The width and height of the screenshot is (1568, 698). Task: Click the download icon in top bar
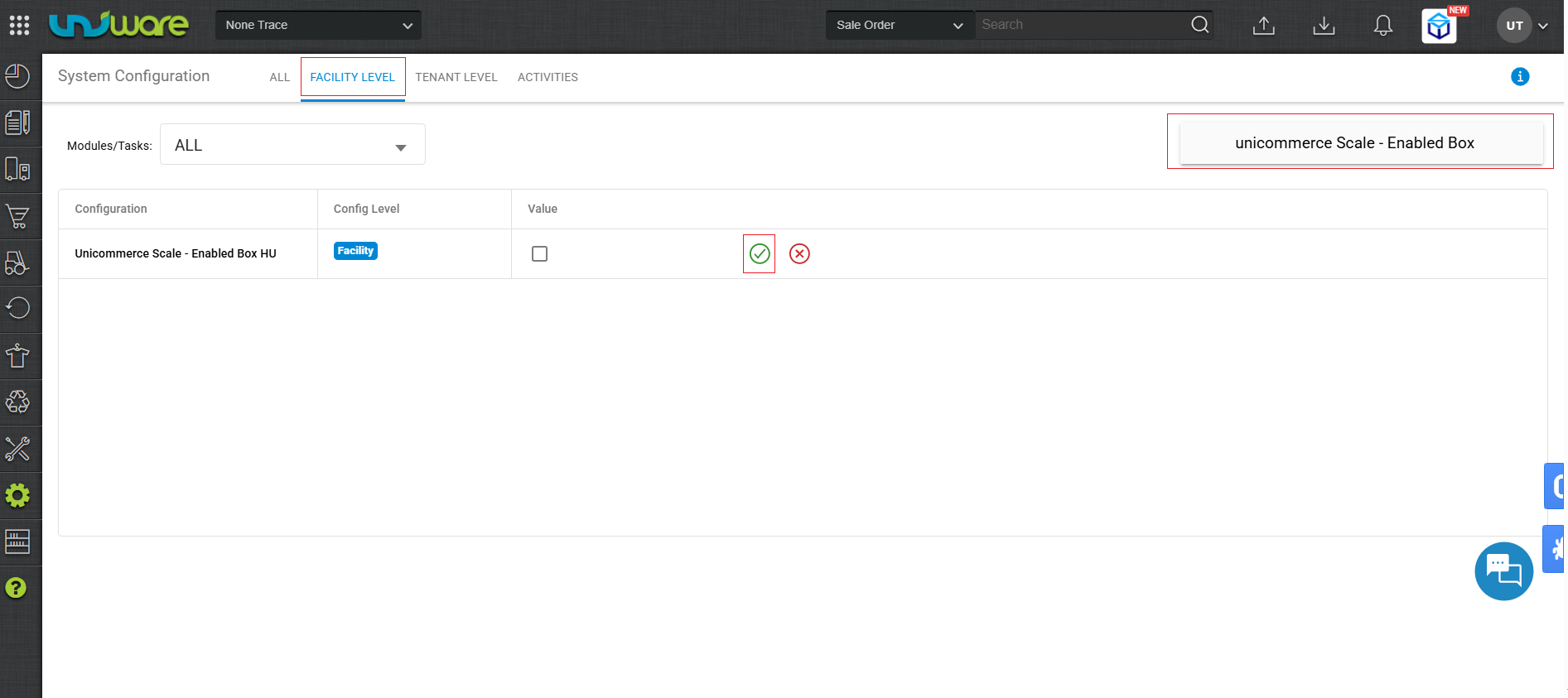(x=1324, y=26)
